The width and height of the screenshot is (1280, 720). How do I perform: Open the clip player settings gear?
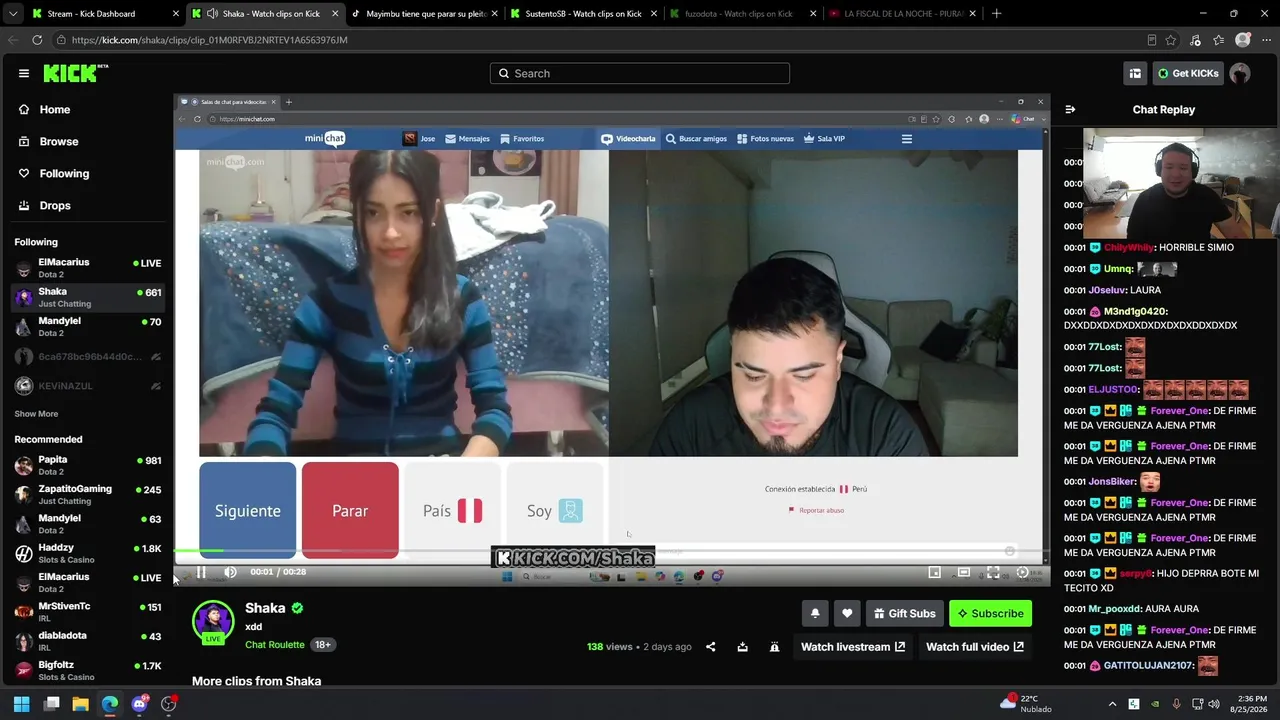click(1022, 572)
